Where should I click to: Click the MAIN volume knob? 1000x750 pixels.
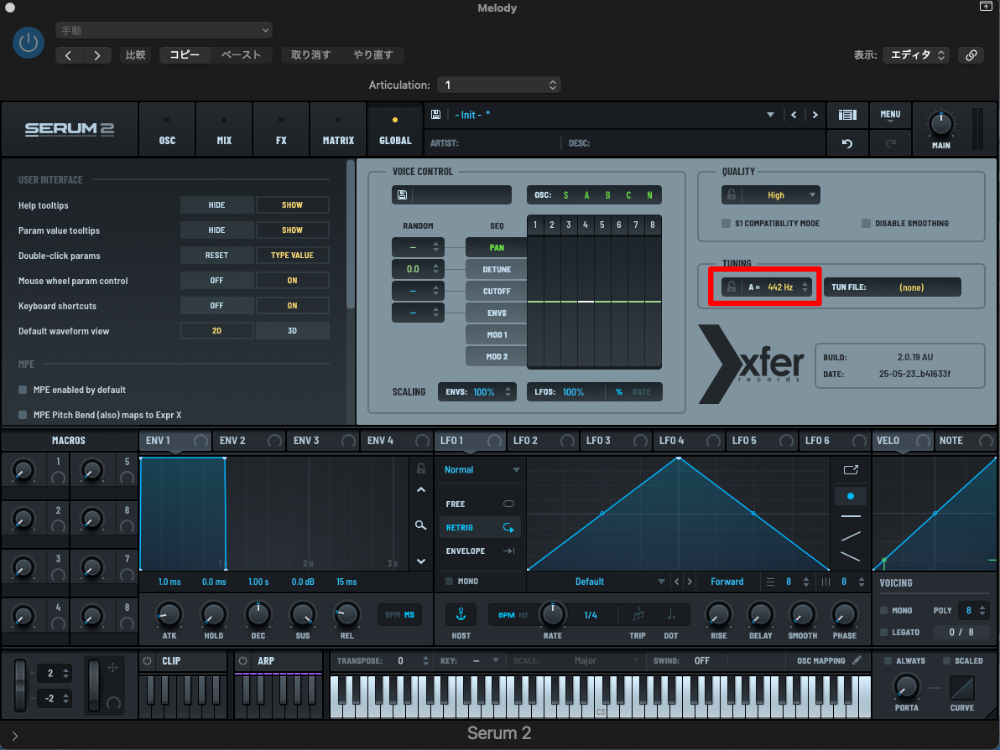[941, 124]
